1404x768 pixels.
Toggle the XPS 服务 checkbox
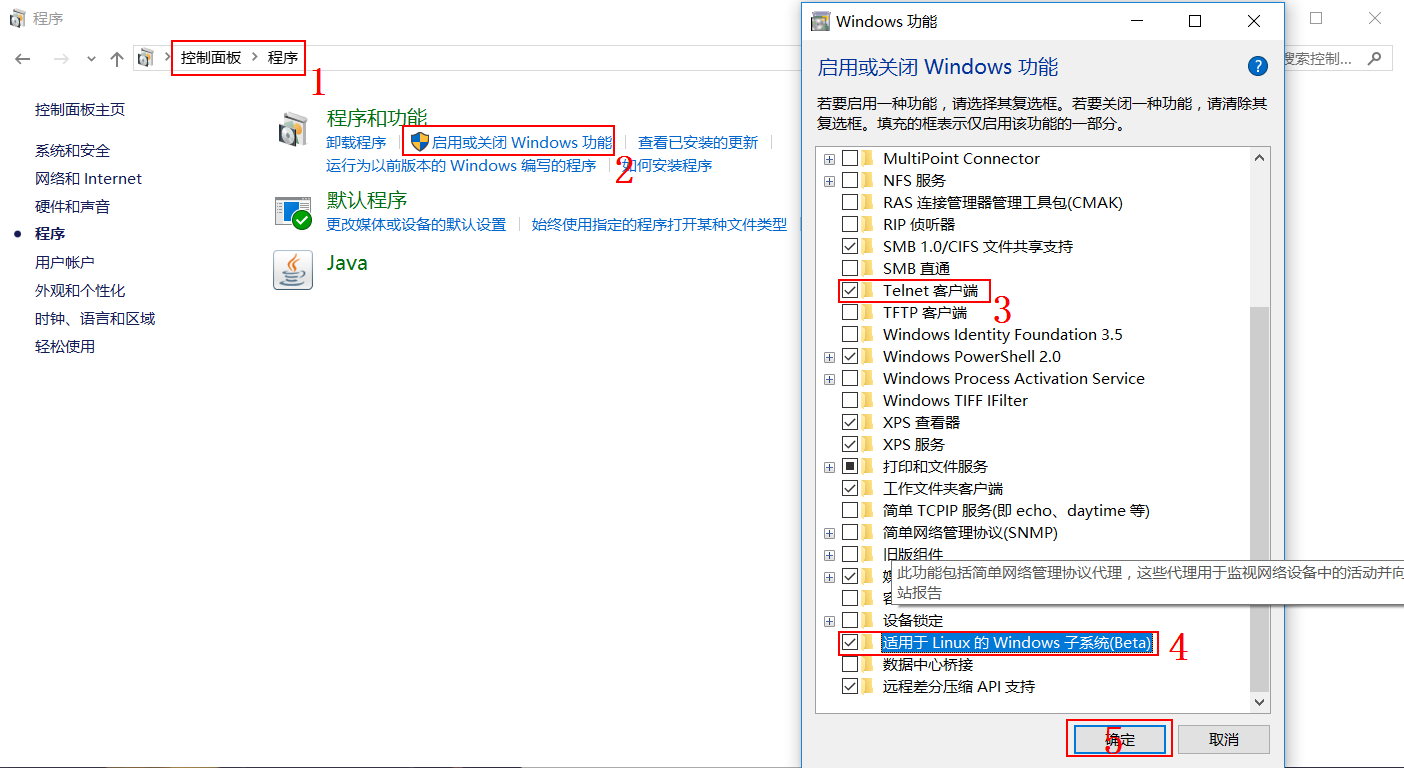850,444
